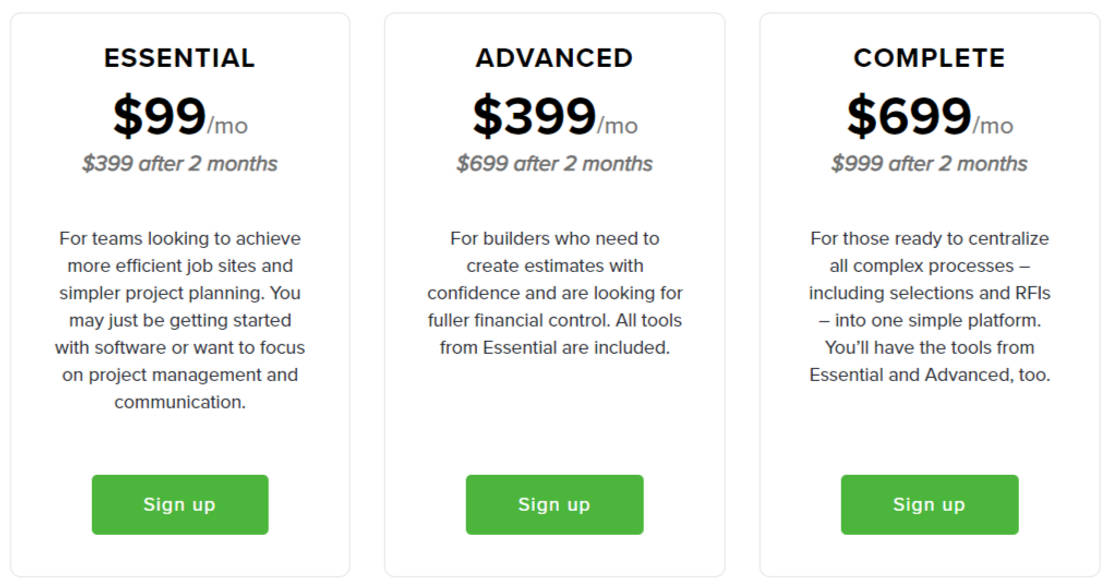Click the Essential plan description text
This screenshot has width=1108, height=586.
179,320
